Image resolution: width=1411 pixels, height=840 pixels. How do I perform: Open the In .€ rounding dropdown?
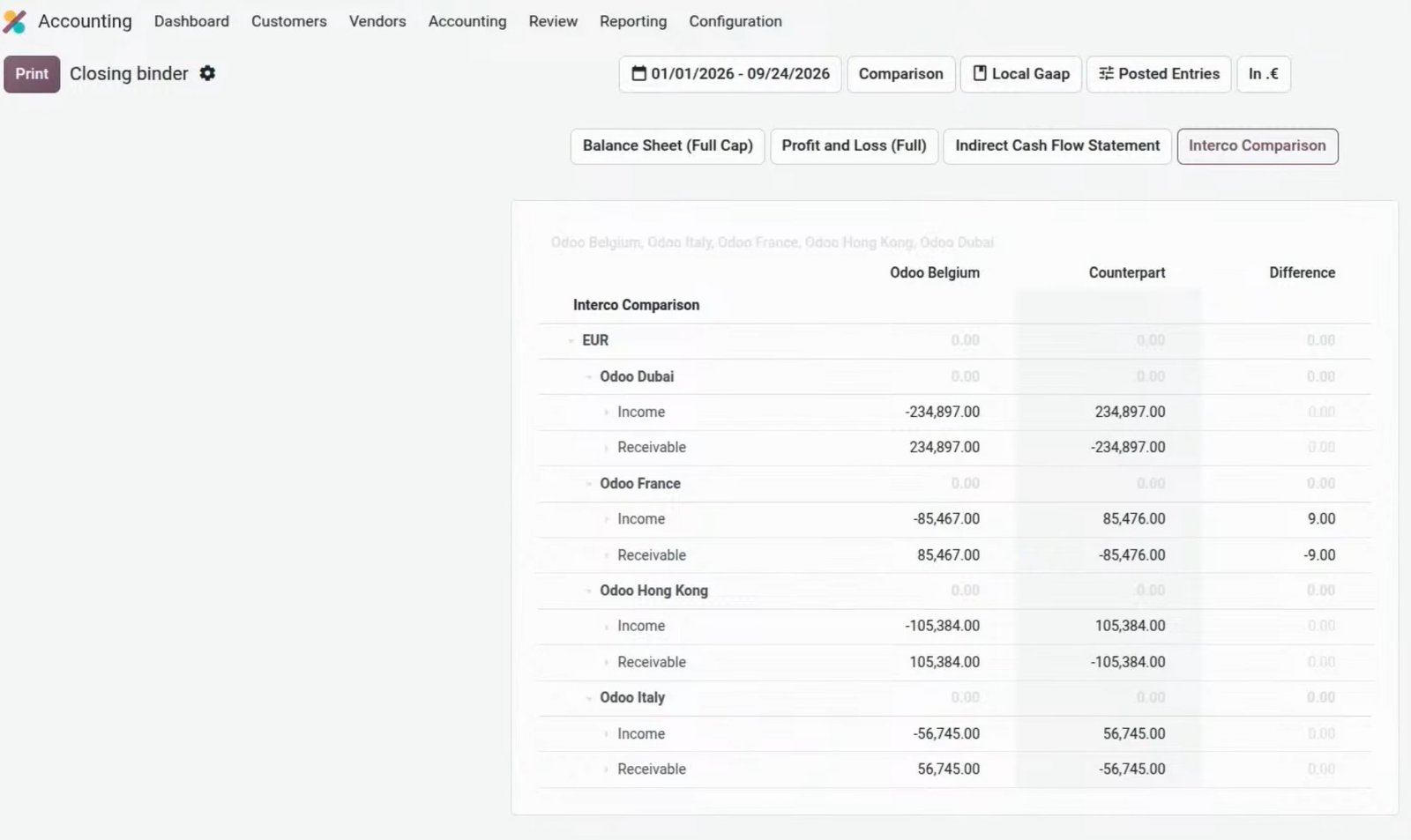[1264, 74]
